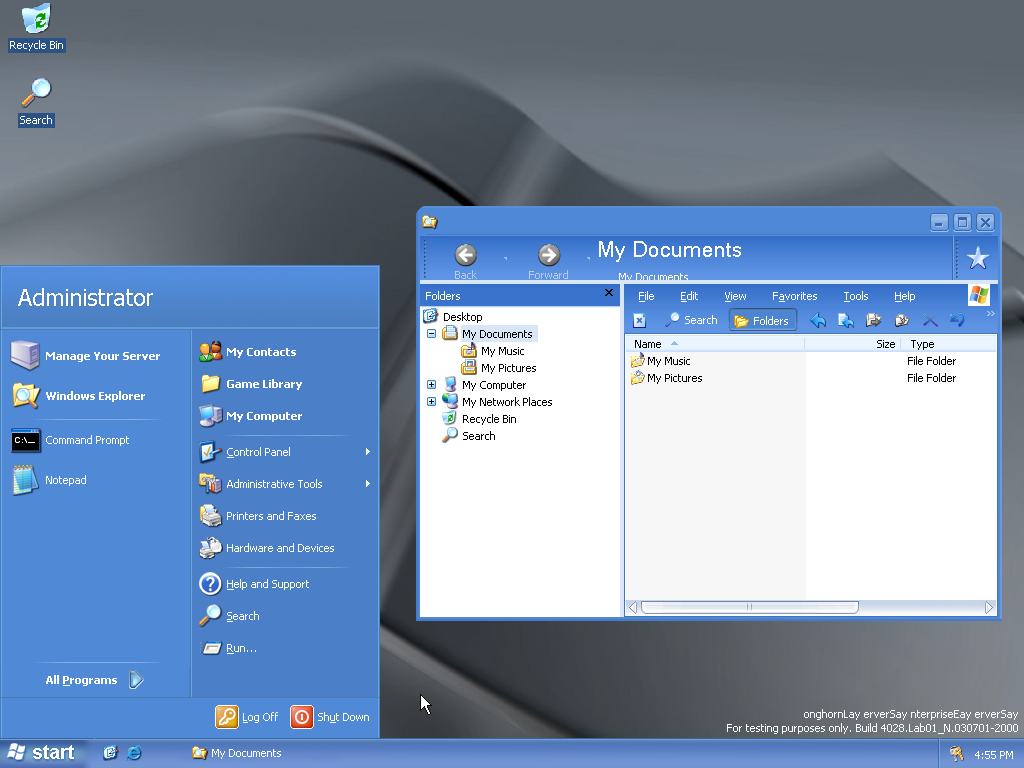The image size is (1024, 768).
Task: Open Search from the Explorer toolbar
Action: (x=690, y=320)
